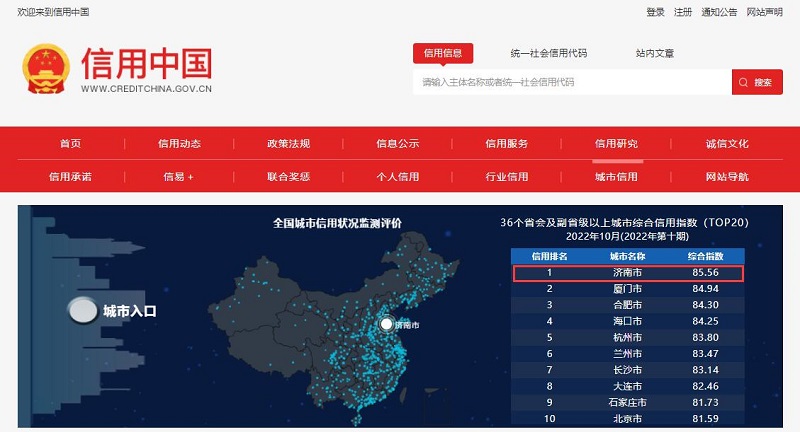Click the index value 81.59

click(x=706, y=419)
